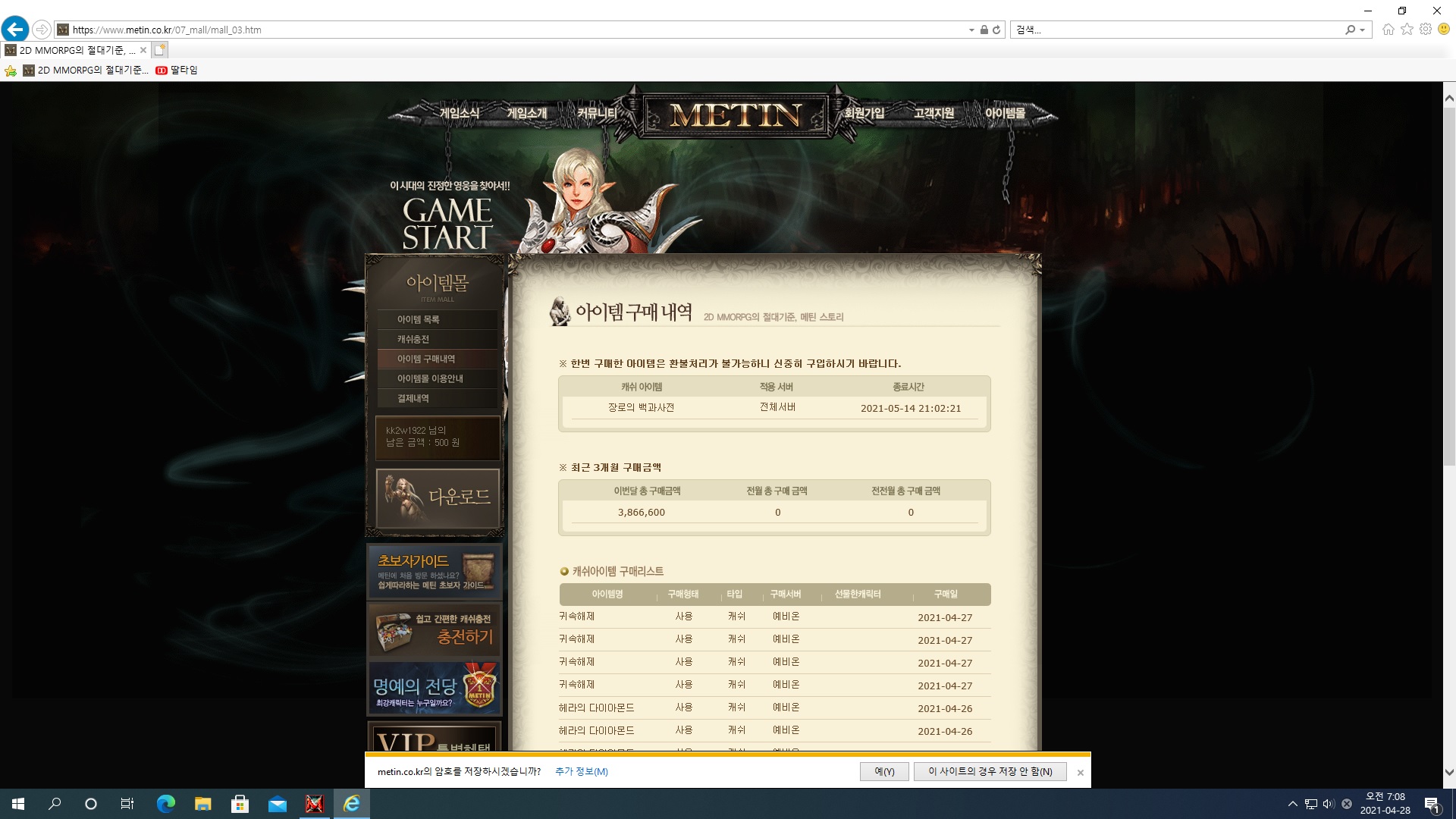Click the GAME START button
1456x819 pixels.
(447, 224)
